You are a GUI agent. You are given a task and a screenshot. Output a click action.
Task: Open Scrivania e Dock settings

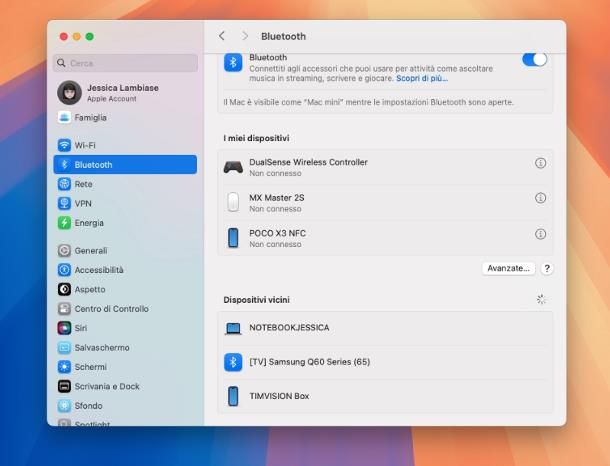[125, 386]
